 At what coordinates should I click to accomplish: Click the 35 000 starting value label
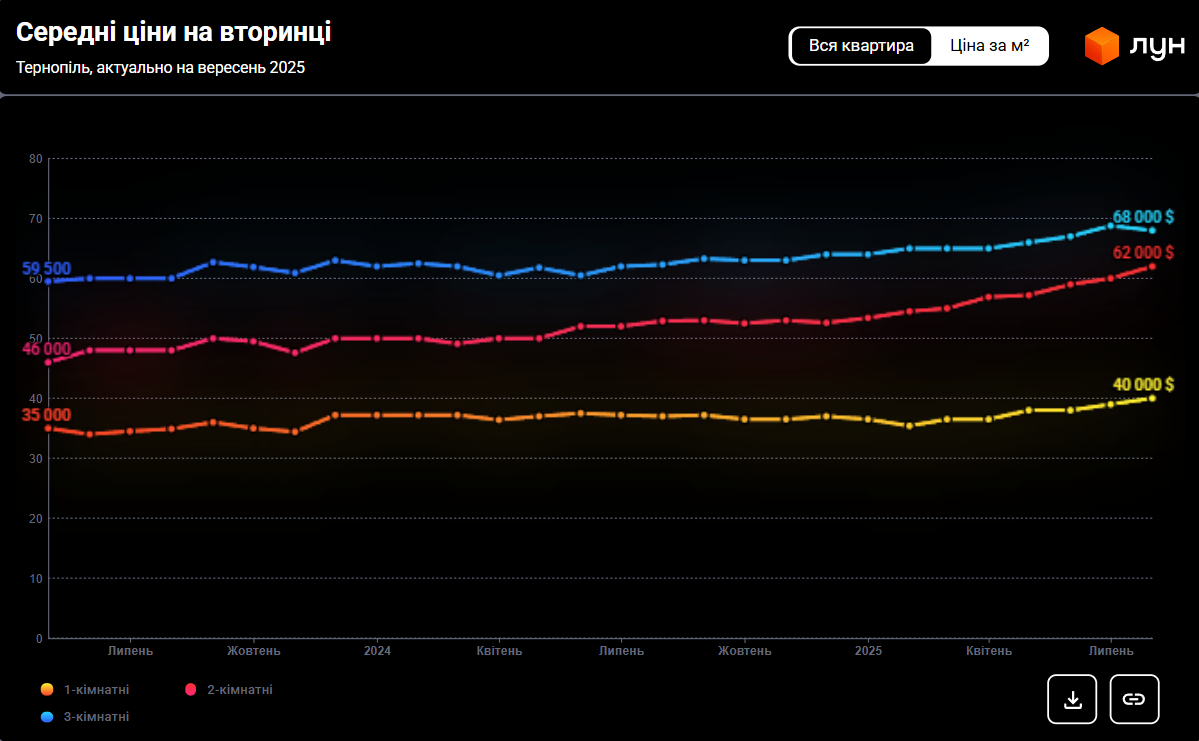tap(46, 415)
